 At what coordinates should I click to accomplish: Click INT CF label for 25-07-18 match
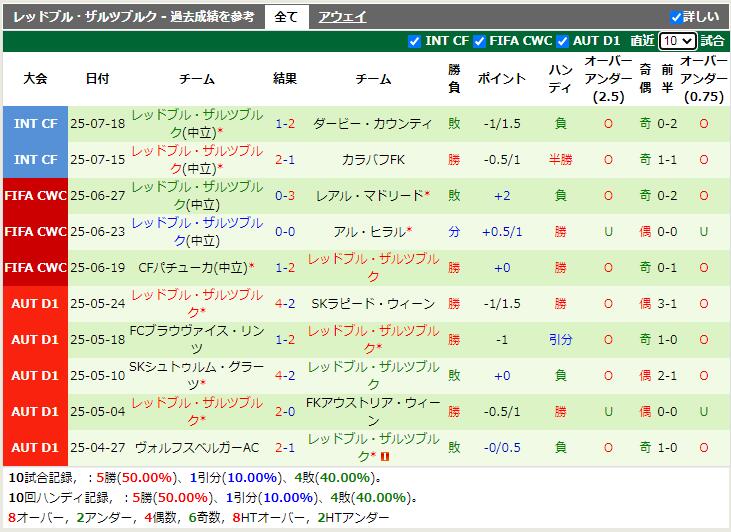click(35, 124)
